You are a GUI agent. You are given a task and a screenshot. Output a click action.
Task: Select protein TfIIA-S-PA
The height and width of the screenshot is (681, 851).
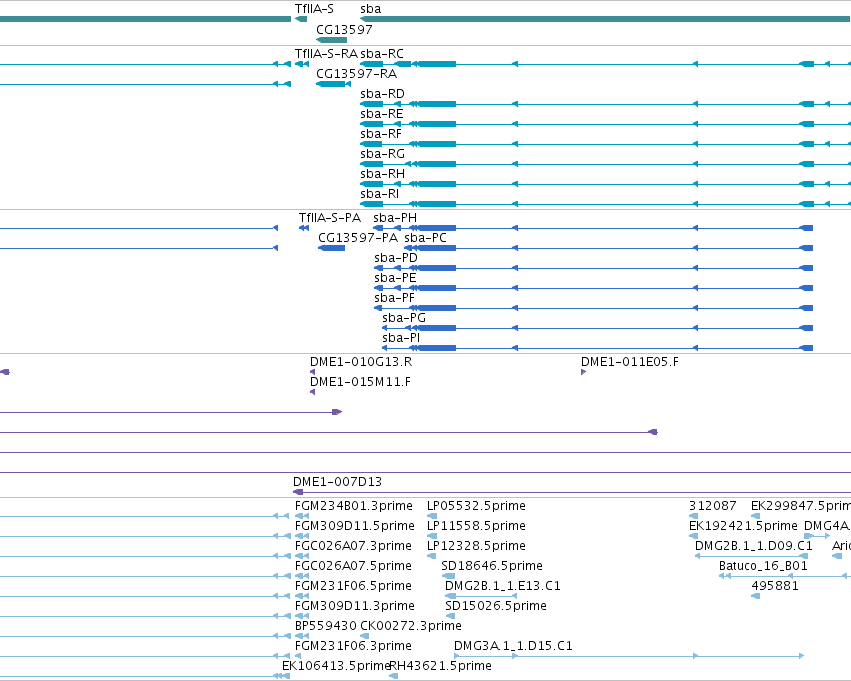[x=330, y=218]
